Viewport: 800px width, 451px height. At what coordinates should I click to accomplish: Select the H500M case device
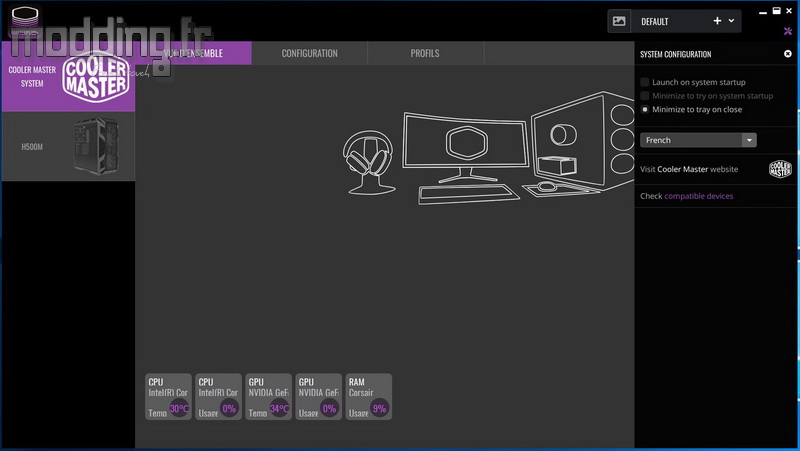[68, 147]
